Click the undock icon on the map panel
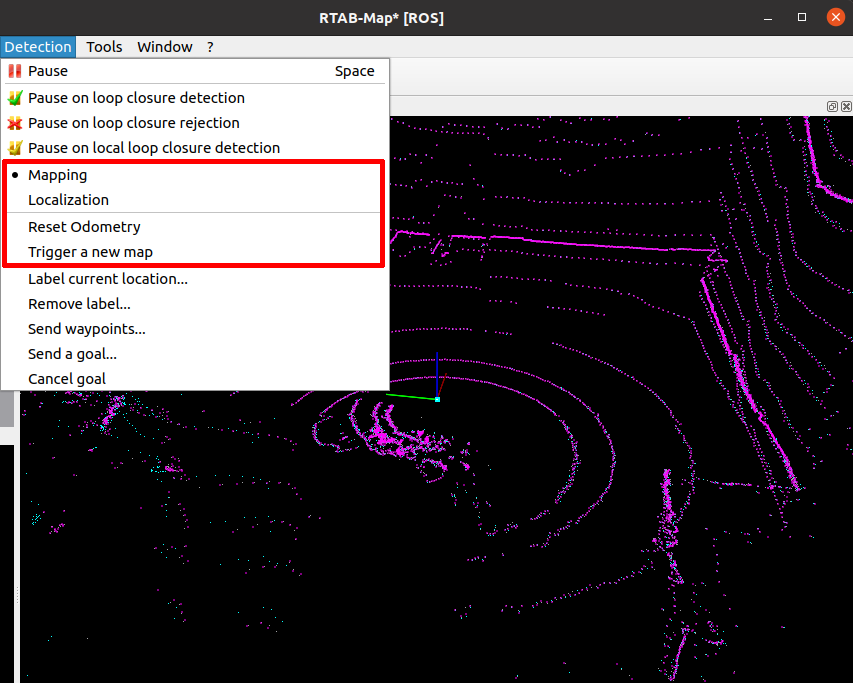The image size is (853, 683). click(832, 106)
